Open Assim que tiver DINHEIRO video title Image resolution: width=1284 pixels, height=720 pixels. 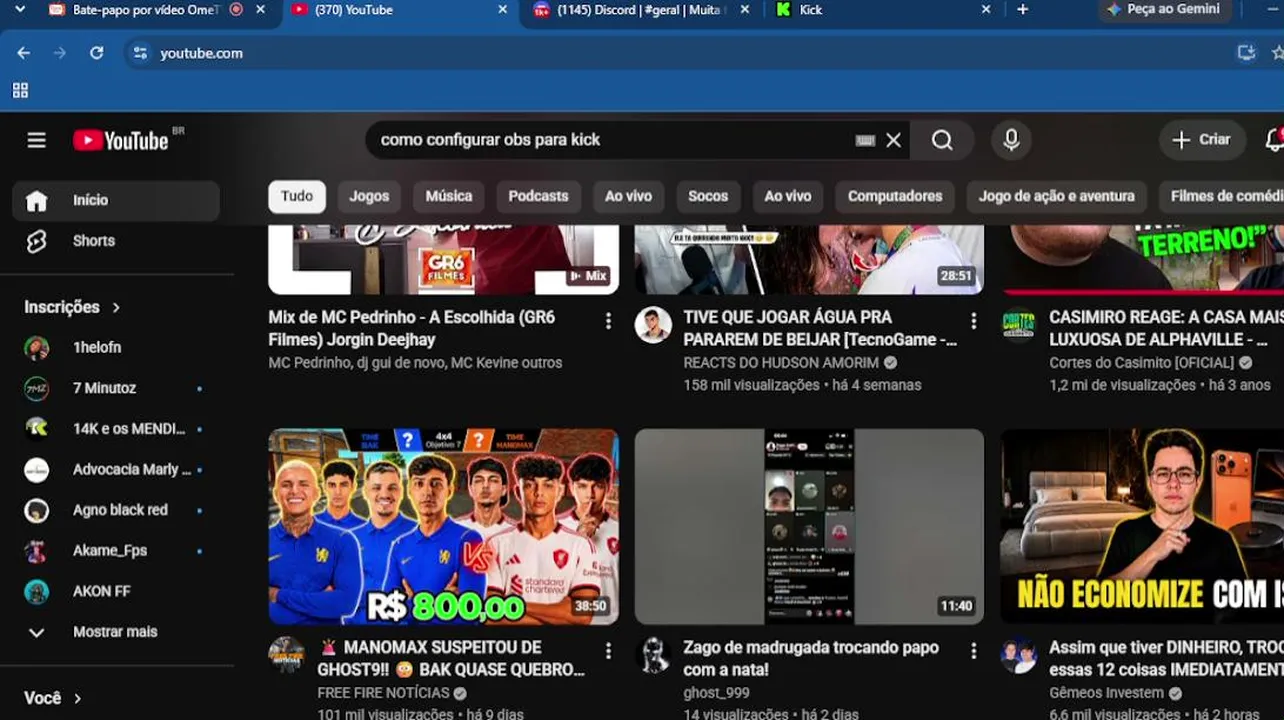pyautogui.click(x=1166, y=658)
